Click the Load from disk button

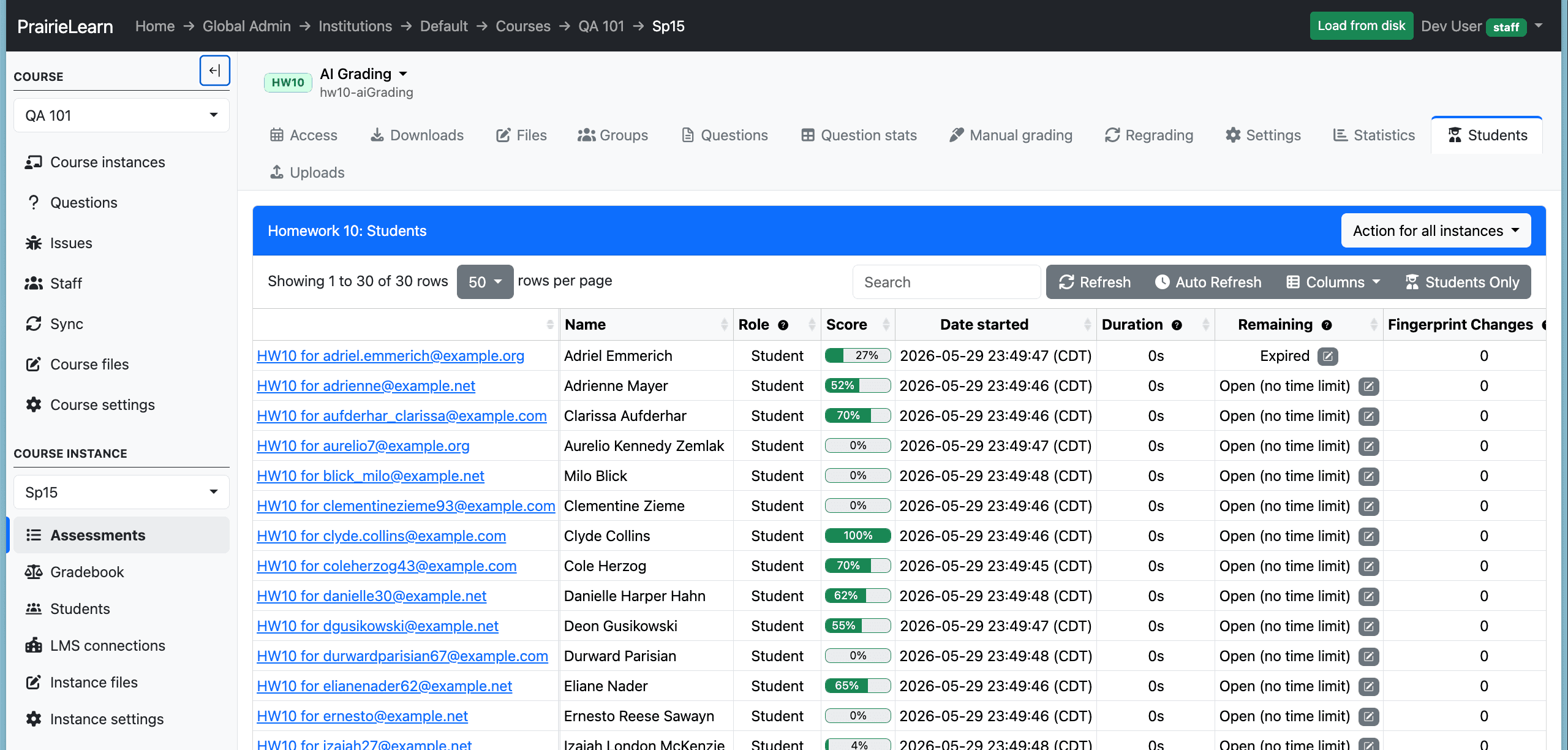tap(1361, 26)
